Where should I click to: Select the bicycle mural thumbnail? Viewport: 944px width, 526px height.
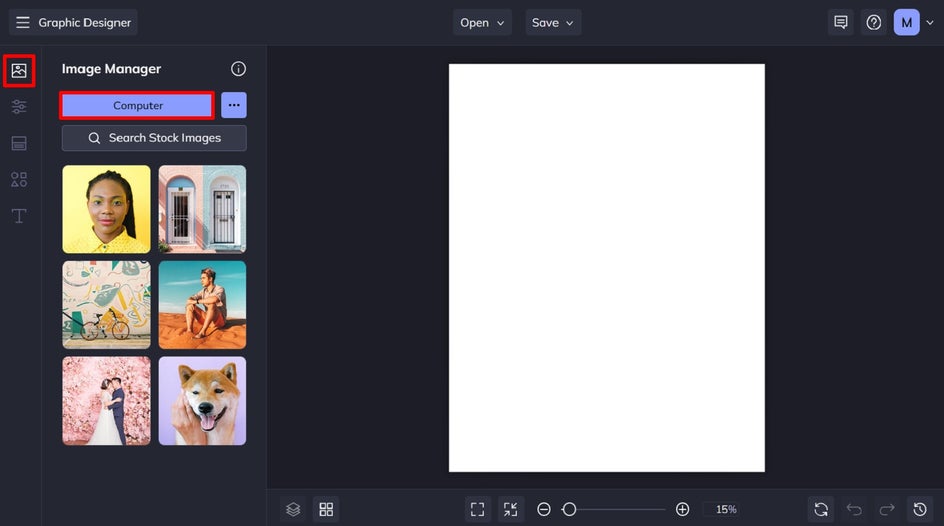[107, 305]
